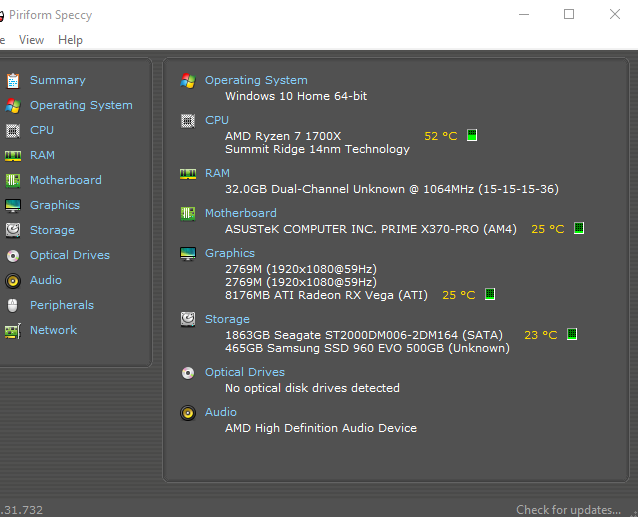Open the View menu
The height and width of the screenshot is (517, 638).
point(31,40)
